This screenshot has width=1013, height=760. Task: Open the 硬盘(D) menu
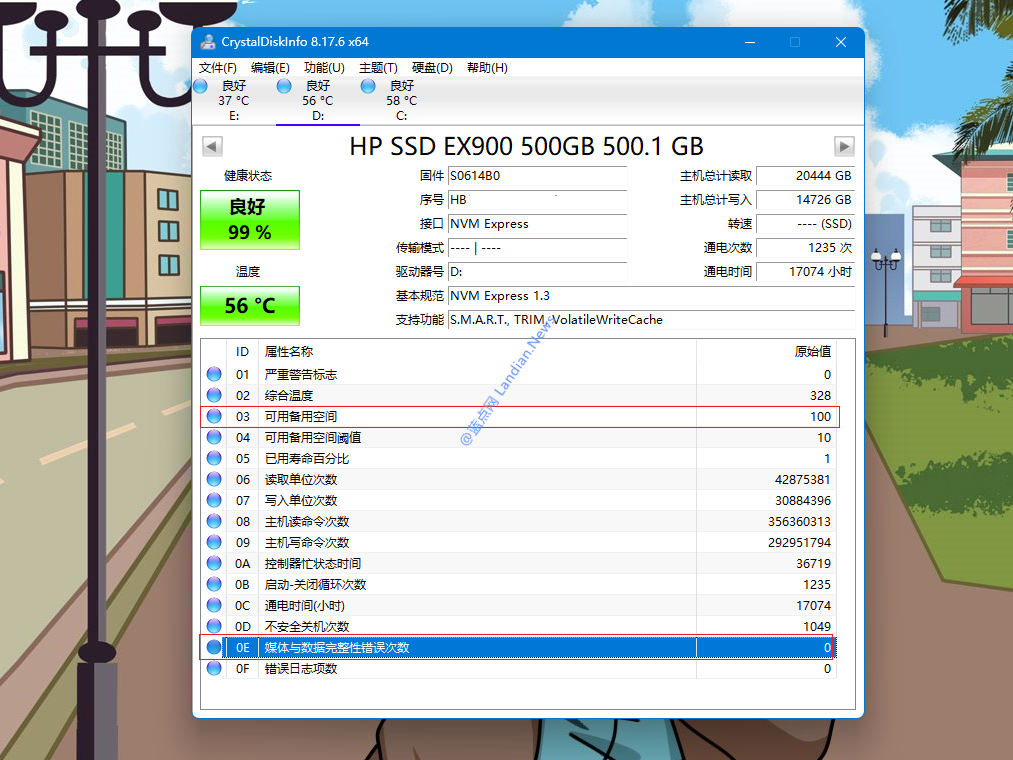[432, 68]
